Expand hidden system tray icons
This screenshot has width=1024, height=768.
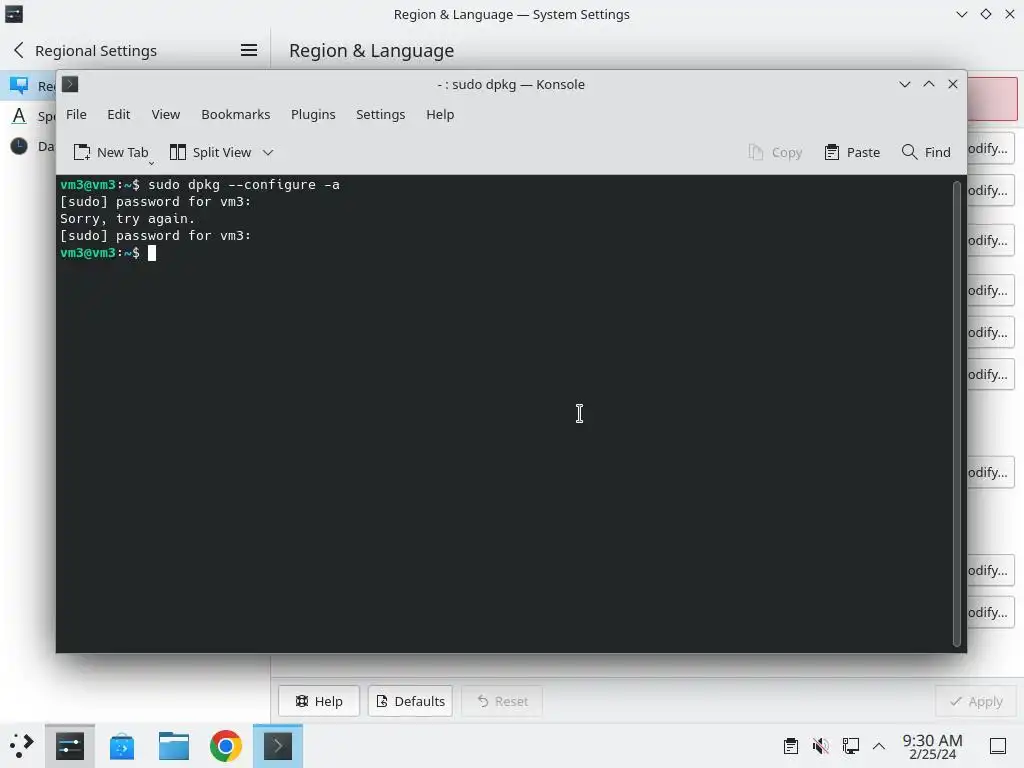[879, 746]
